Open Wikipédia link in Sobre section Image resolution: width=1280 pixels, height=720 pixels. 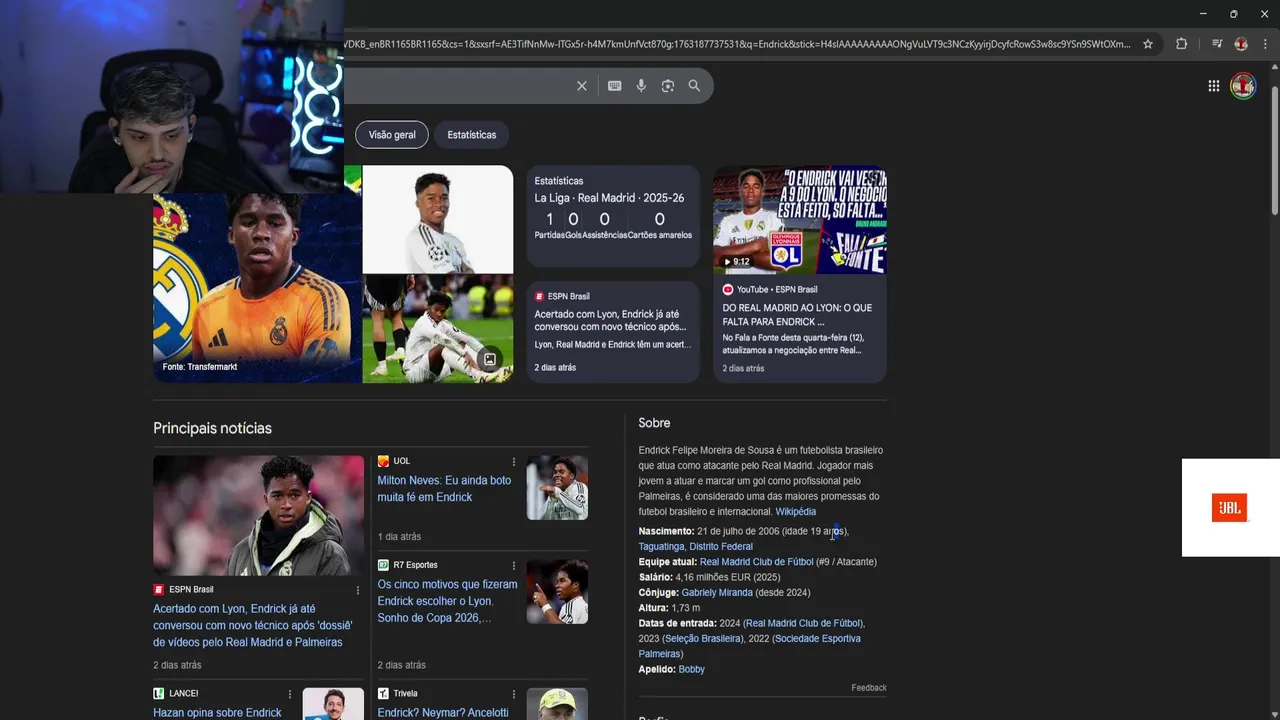795,512
